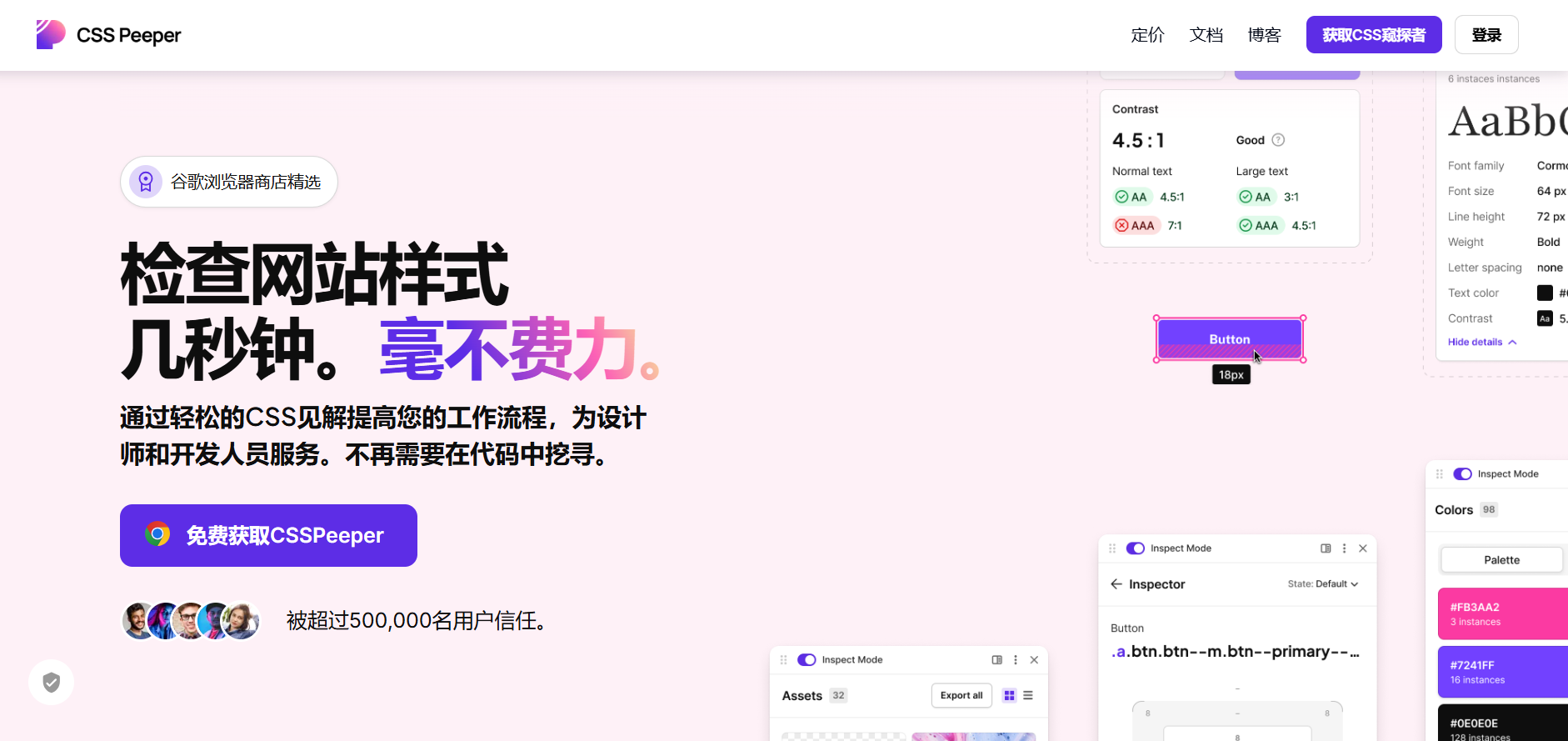Click drag handle of Inspector panel
1568x741 pixels.
[x=1112, y=548]
